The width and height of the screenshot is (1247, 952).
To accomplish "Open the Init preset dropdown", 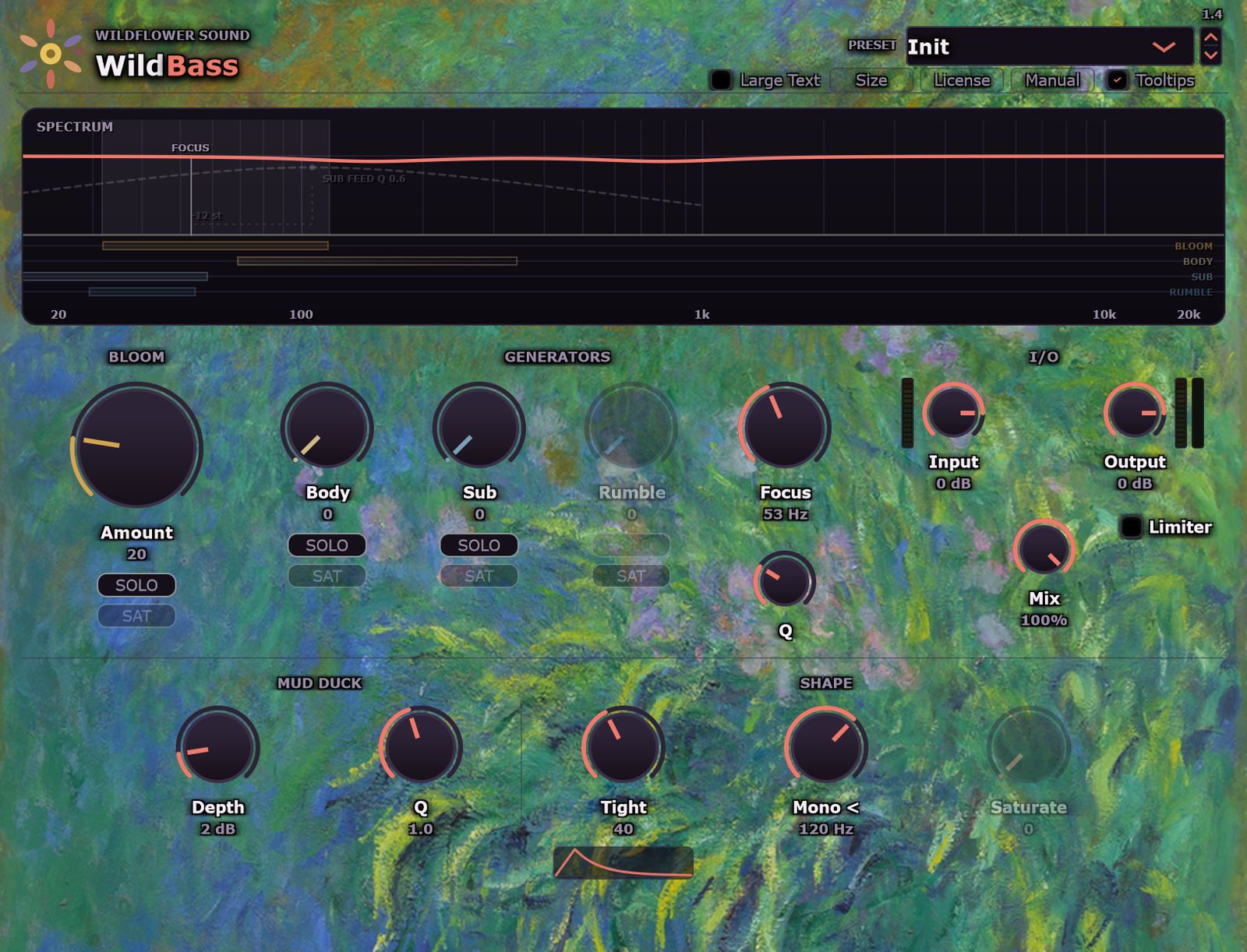I will [1049, 47].
